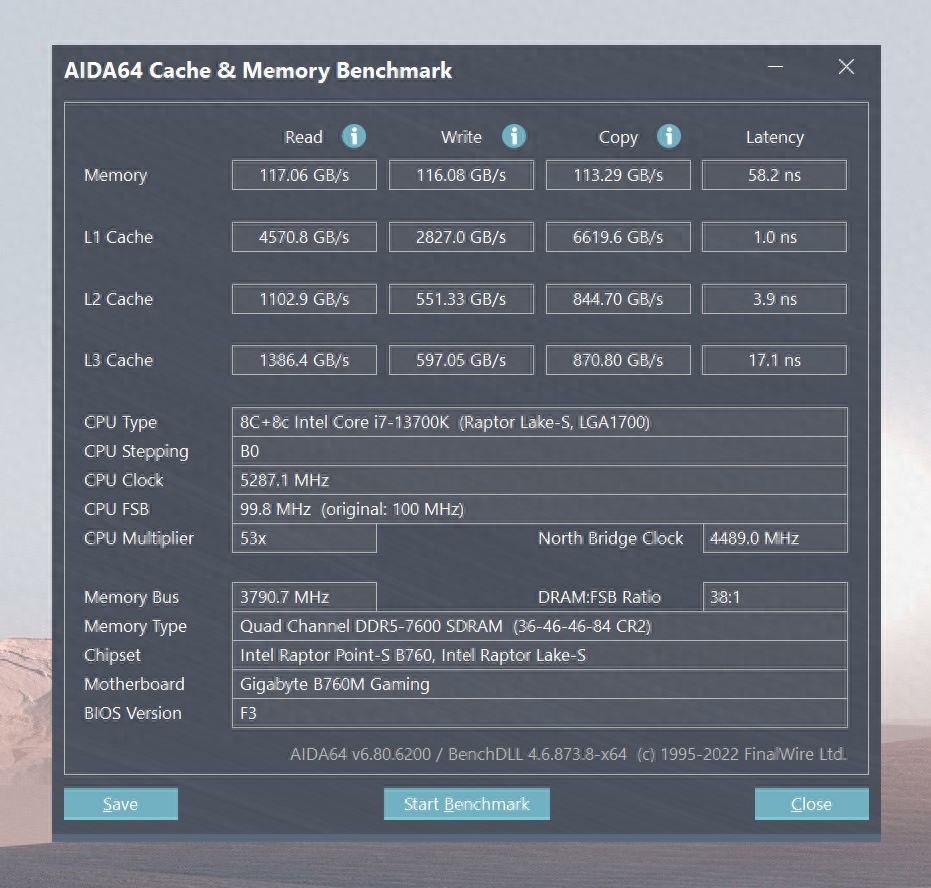
Task: Select L3 Cache read 1386.4 GB/s
Action: pos(304,360)
